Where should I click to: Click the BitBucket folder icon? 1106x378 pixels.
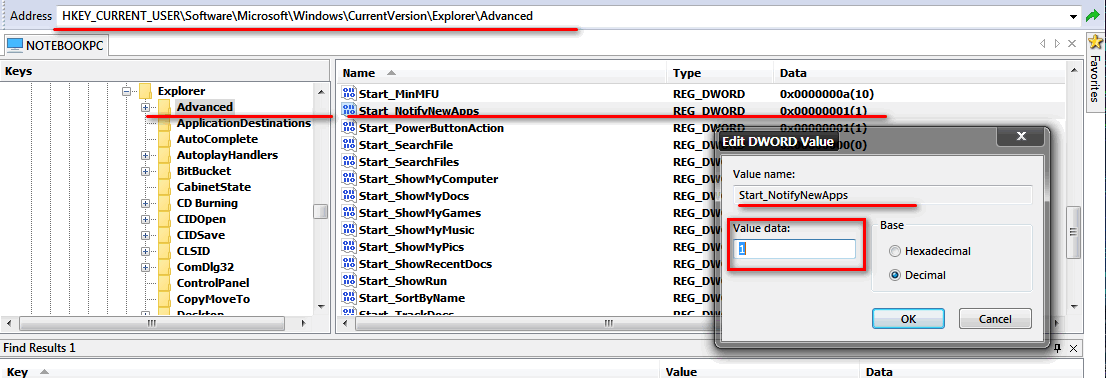(x=164, y=171)
